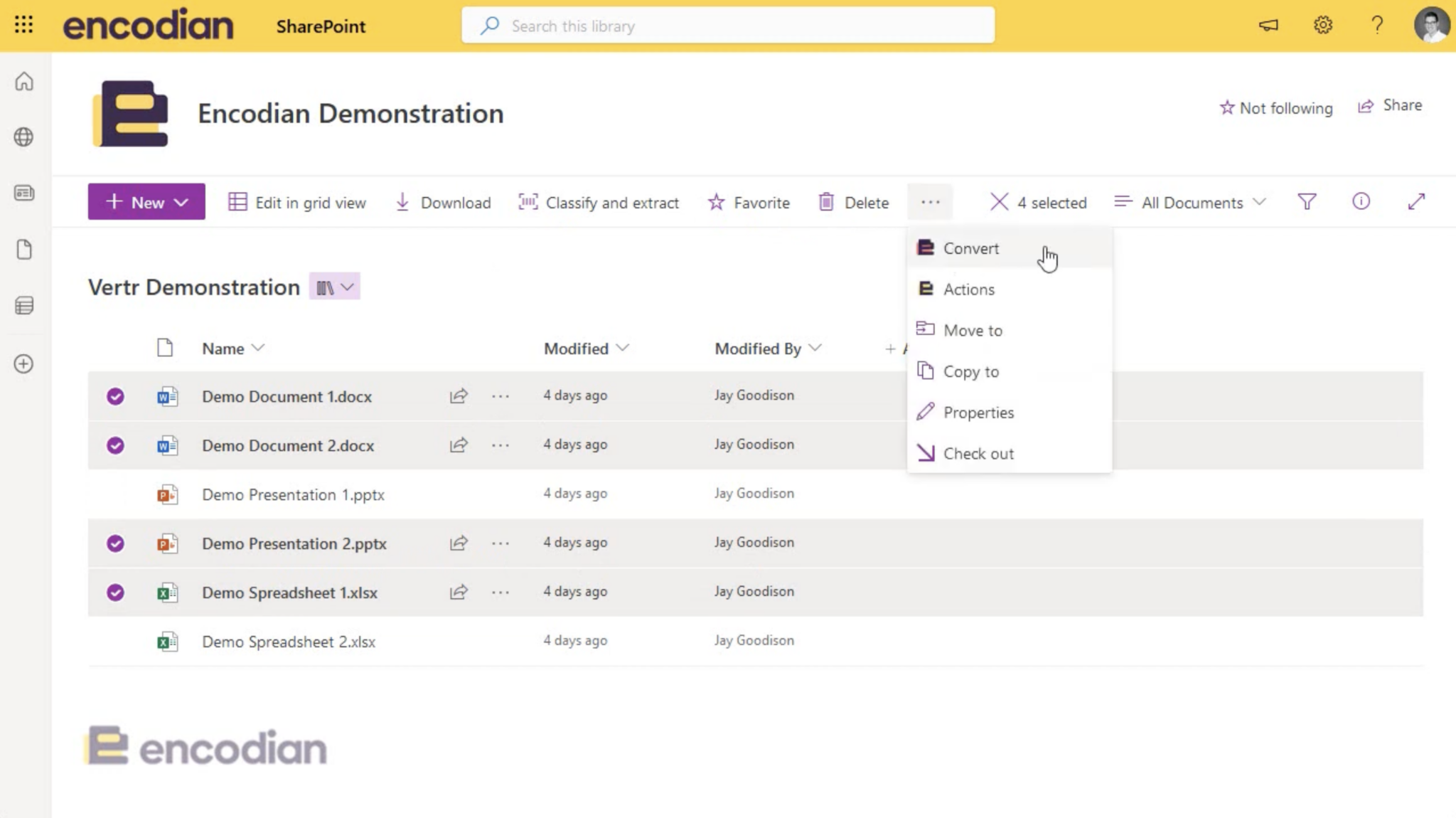The width and height of the screenshot is (1456, 818).
Task: Open the app launcher waffle icon
Action: [23, 26]
